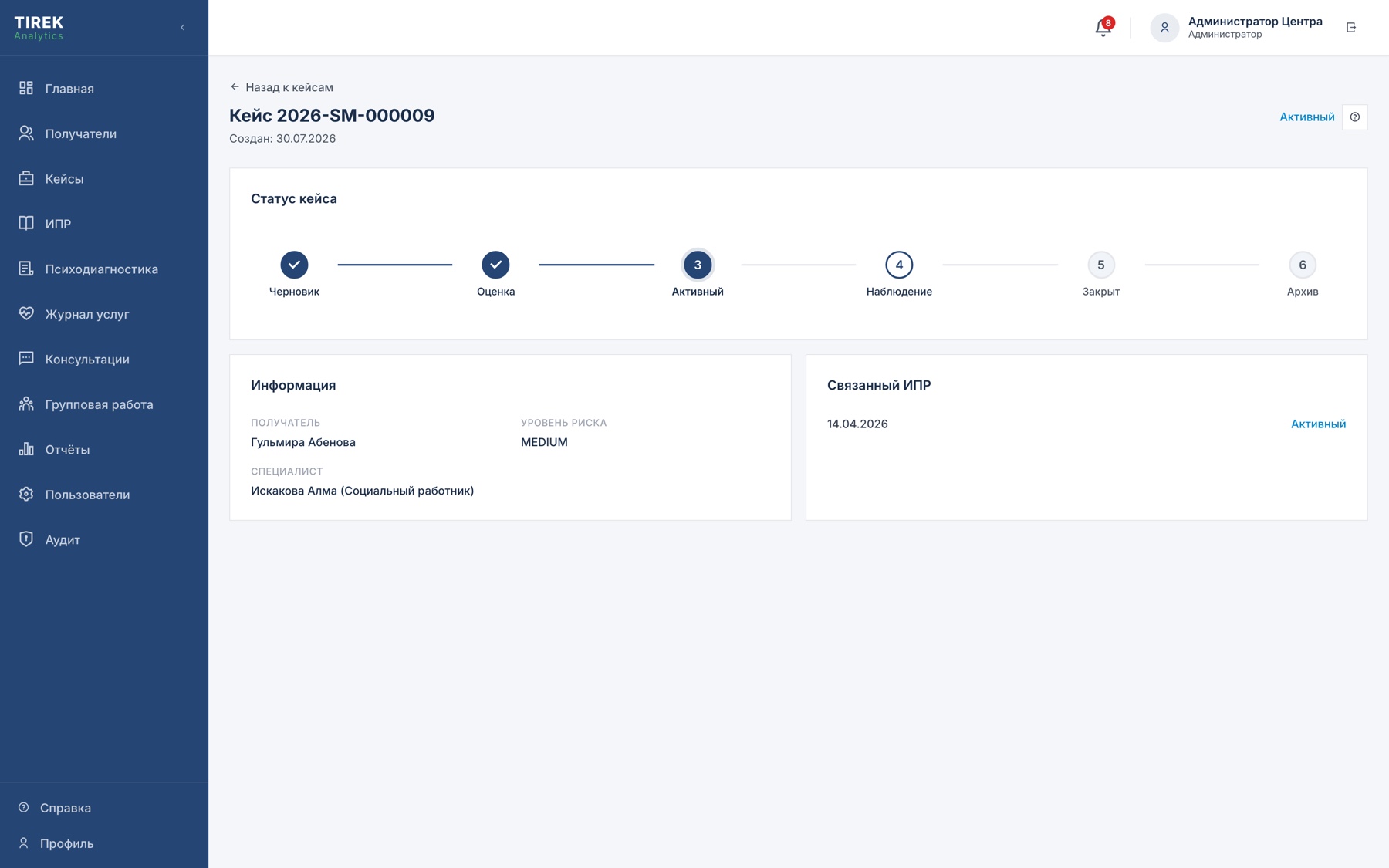Image resolution: width=1389 pixels, height=868 pixels.
Task: Open linked ИПР Активный status link
Action: click(1318, 424)
